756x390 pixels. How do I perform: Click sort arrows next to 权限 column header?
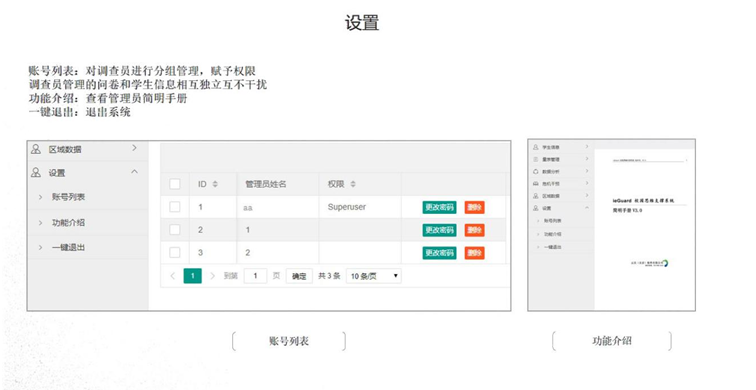pyautogui.click(x=353, y=184)
